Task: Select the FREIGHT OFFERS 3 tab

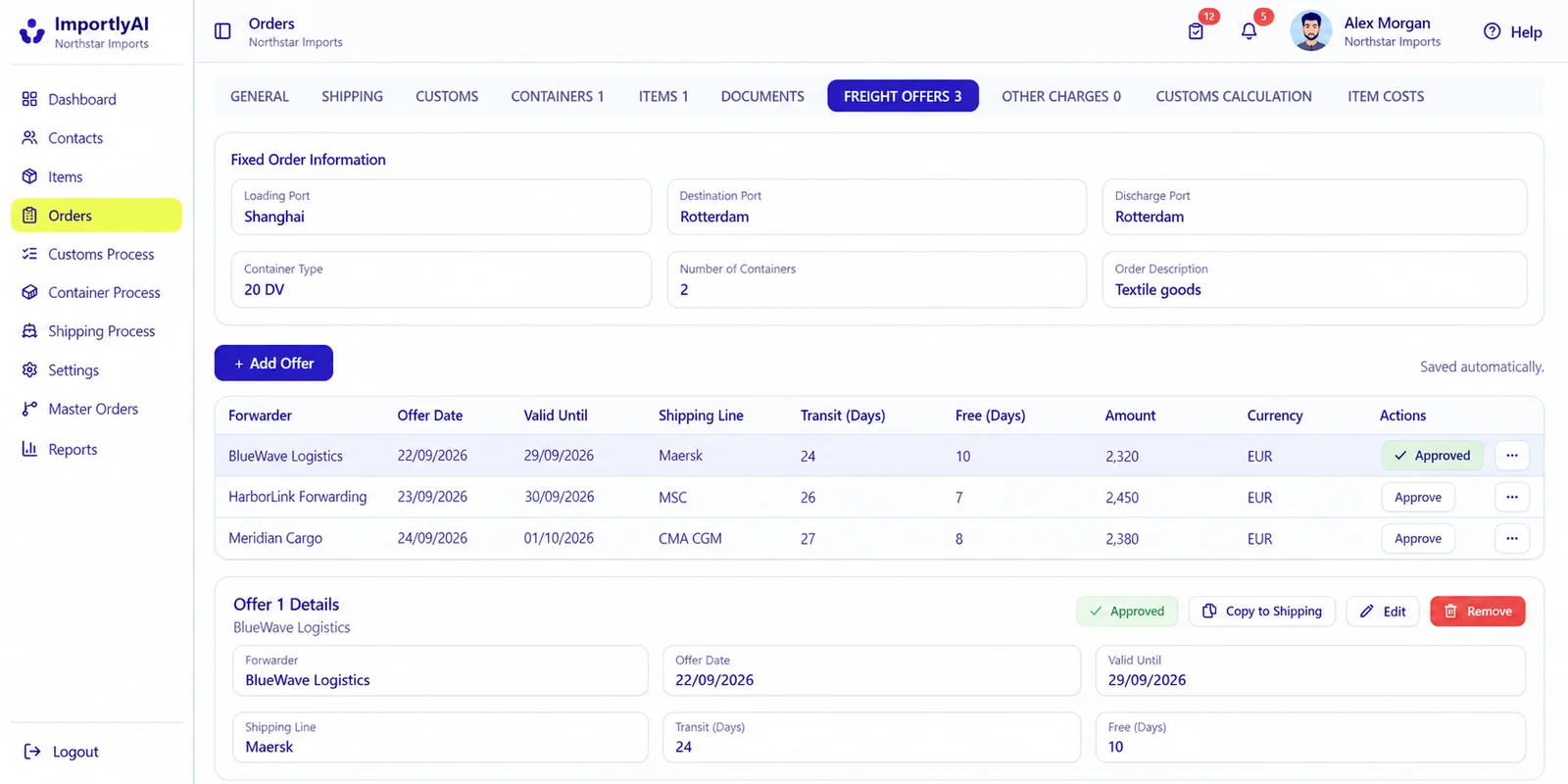Action: [903, 96]
